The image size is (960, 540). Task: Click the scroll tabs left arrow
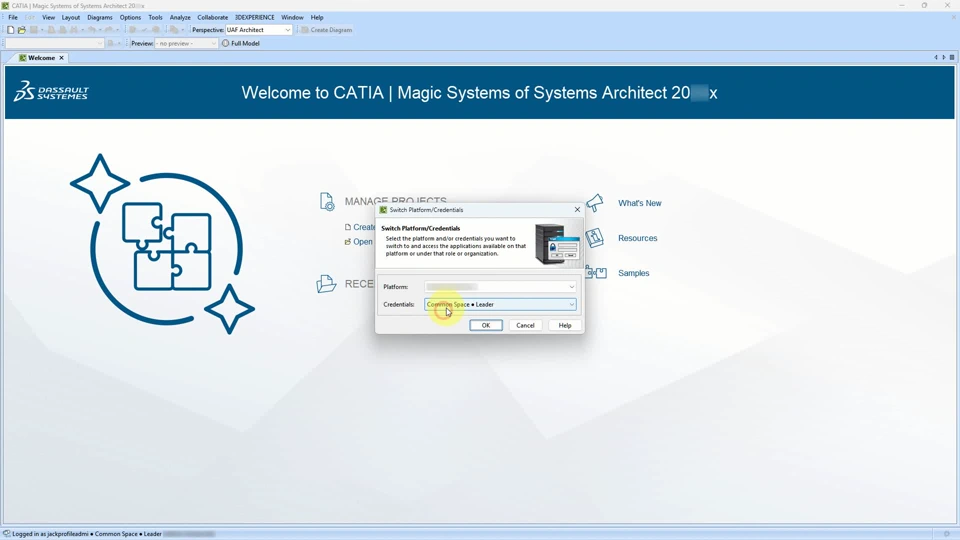click(x=936, y=58)
